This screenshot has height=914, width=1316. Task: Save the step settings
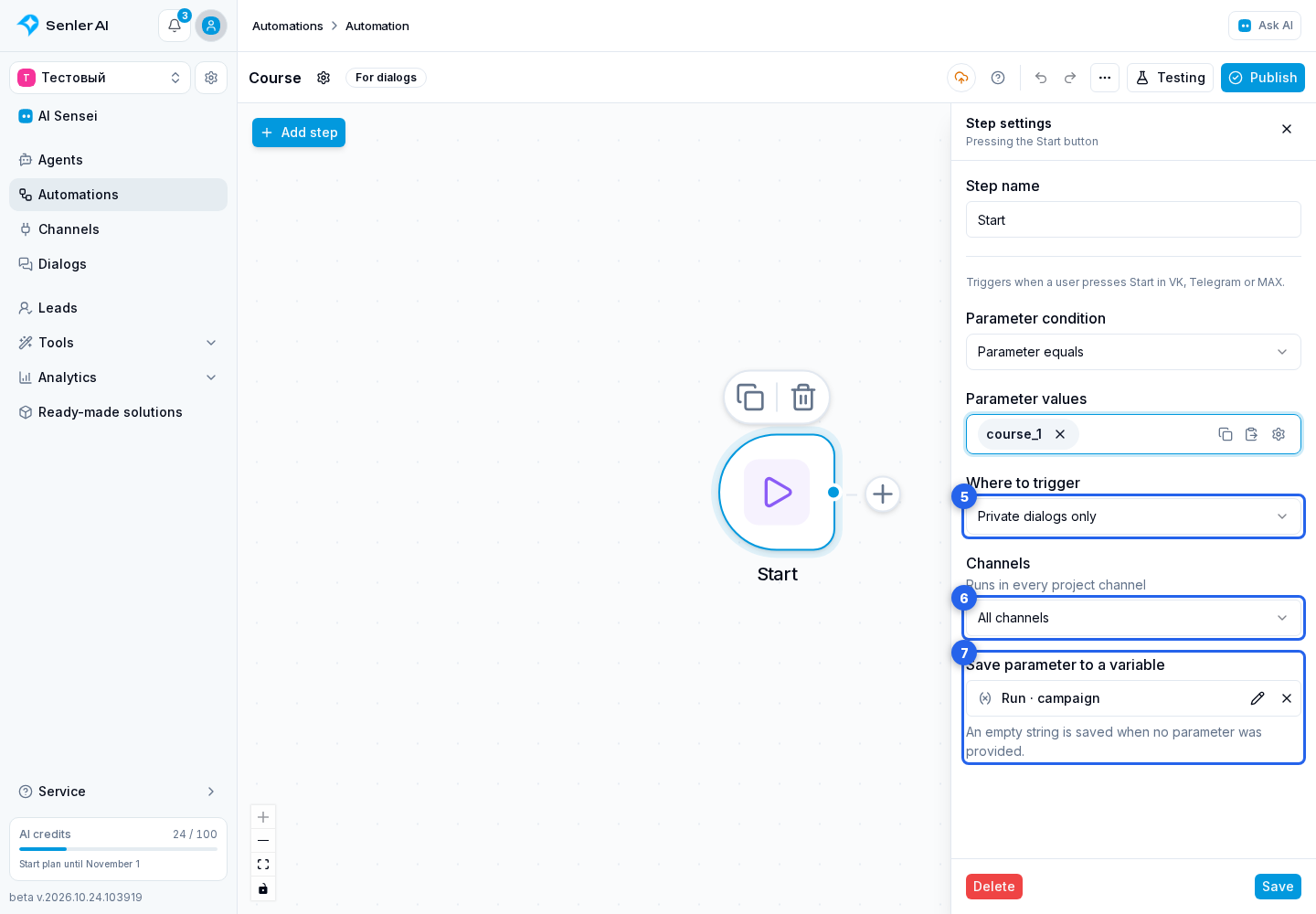click(x=1278, y=887)
